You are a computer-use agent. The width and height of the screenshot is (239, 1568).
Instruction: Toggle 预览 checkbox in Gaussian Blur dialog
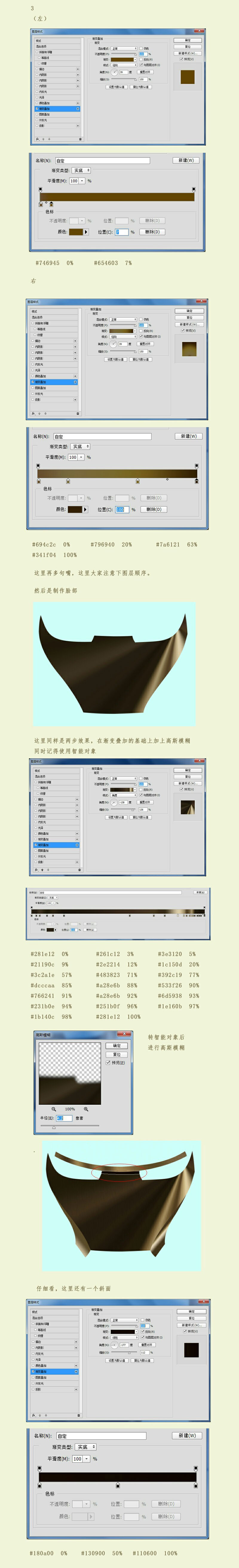coord(108,1063)
